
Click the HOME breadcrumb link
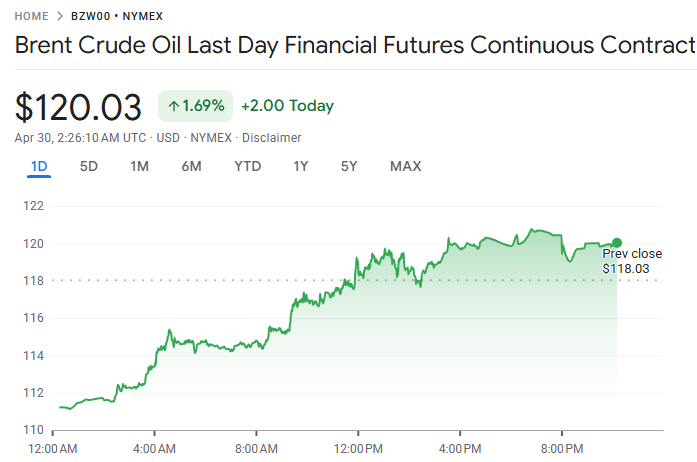(34, 17)
